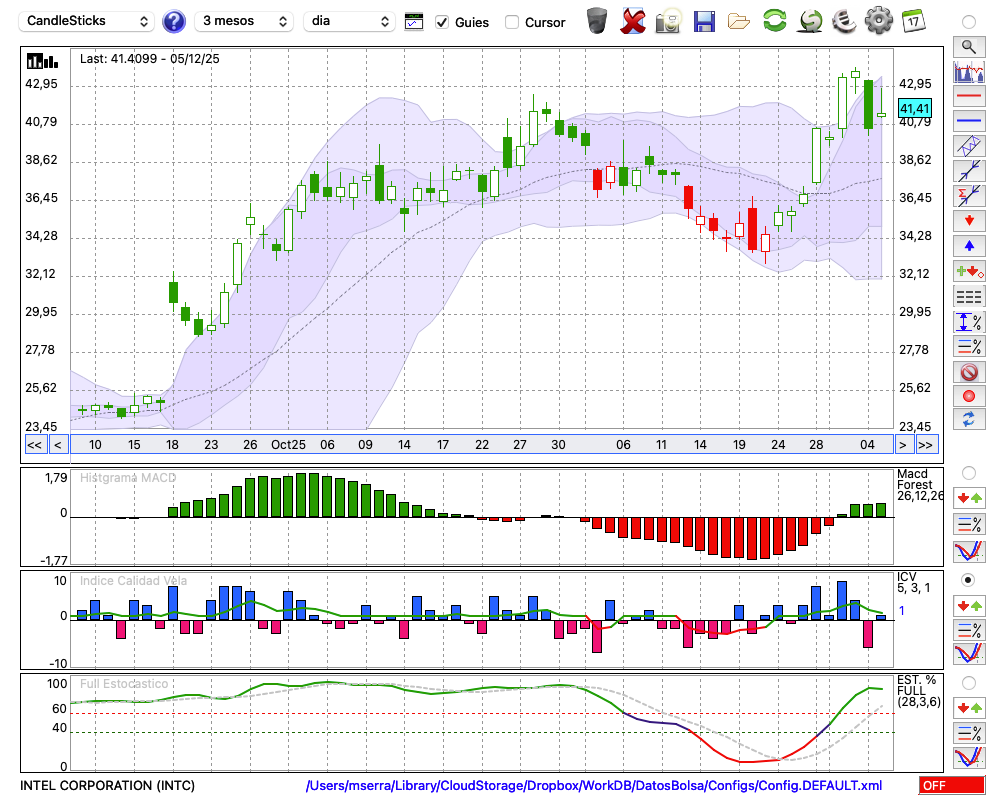Select the blue horizontal line tool

968,121
